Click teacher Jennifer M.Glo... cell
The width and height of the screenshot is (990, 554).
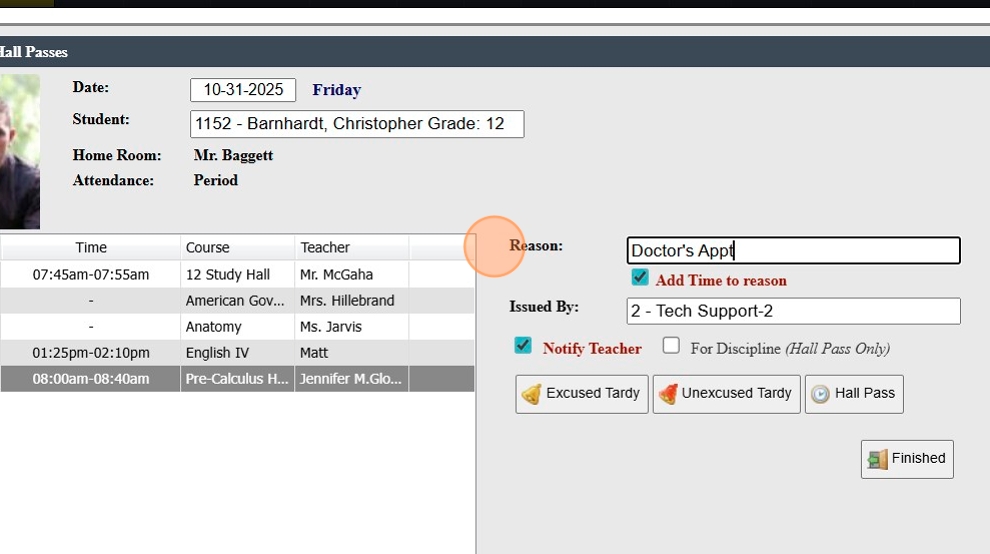point(352,379)
